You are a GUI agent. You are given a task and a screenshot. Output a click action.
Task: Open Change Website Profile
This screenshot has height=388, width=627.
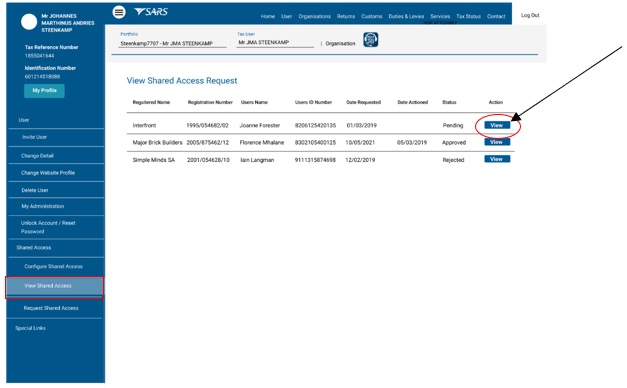[48, 173]
